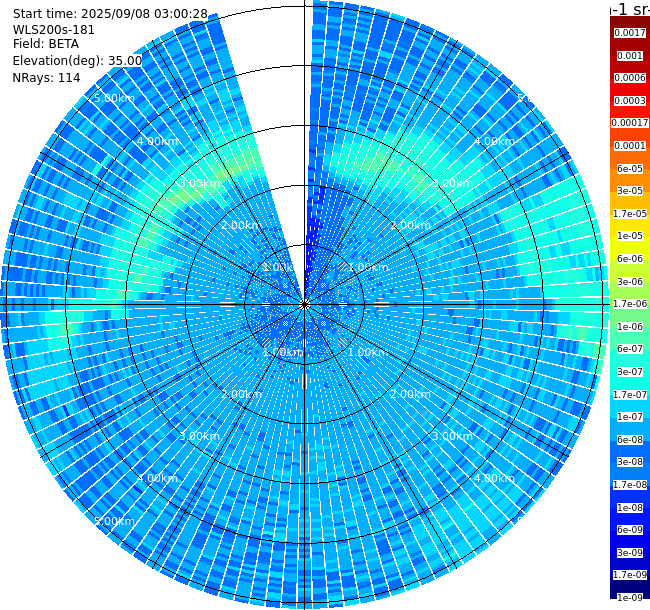Select the 'WLS200s-181' instrument label

(x=53, y=30)
